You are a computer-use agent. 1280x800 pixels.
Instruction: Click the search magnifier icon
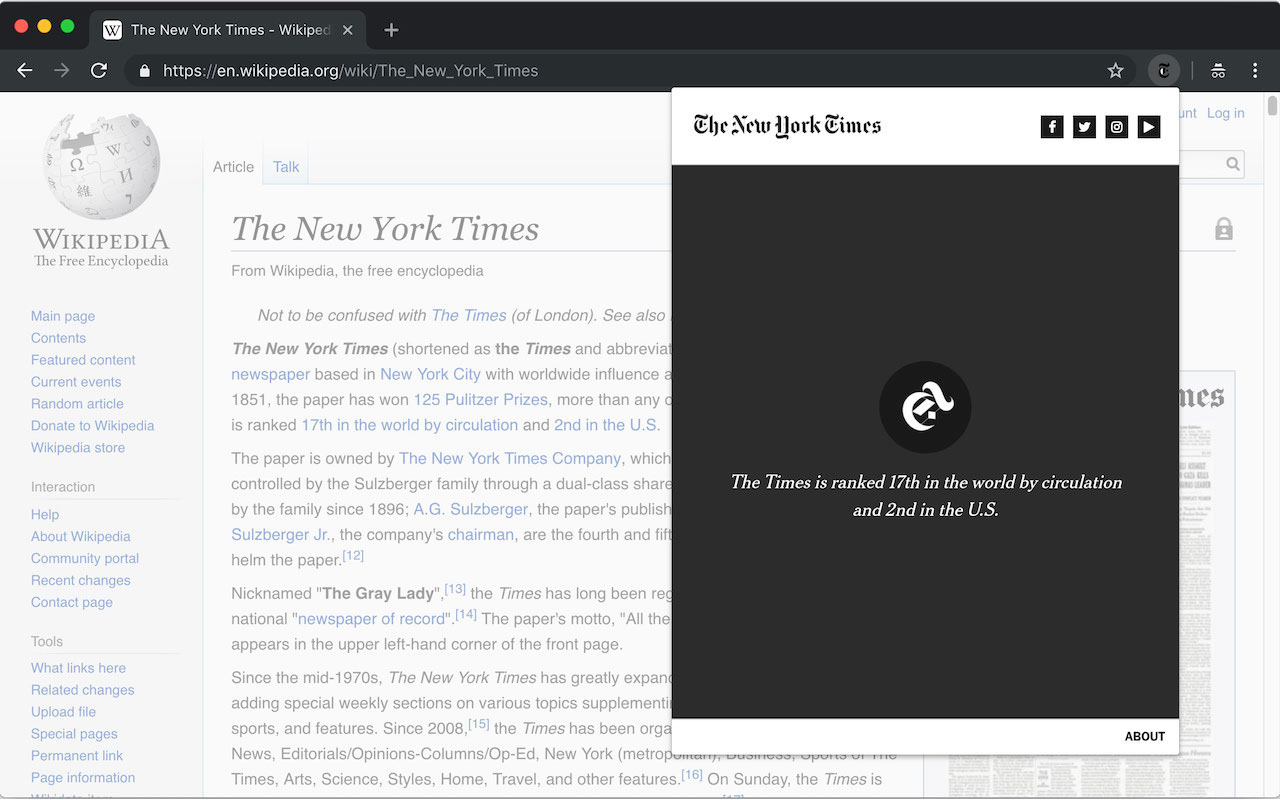point(1232,164)
